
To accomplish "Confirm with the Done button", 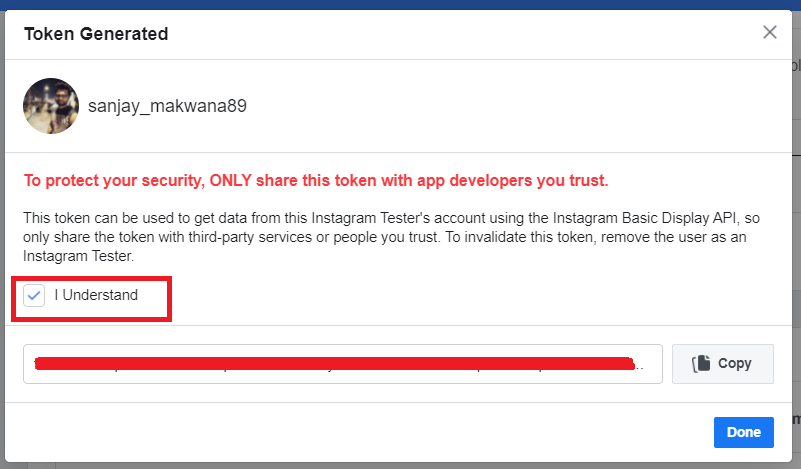I will click(x=743, y=432).
